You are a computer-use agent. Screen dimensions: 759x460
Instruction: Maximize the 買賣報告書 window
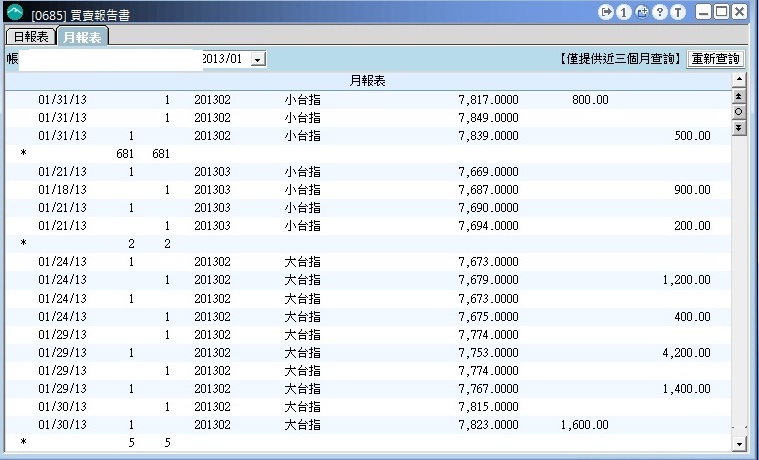click(x=721, y=12)
